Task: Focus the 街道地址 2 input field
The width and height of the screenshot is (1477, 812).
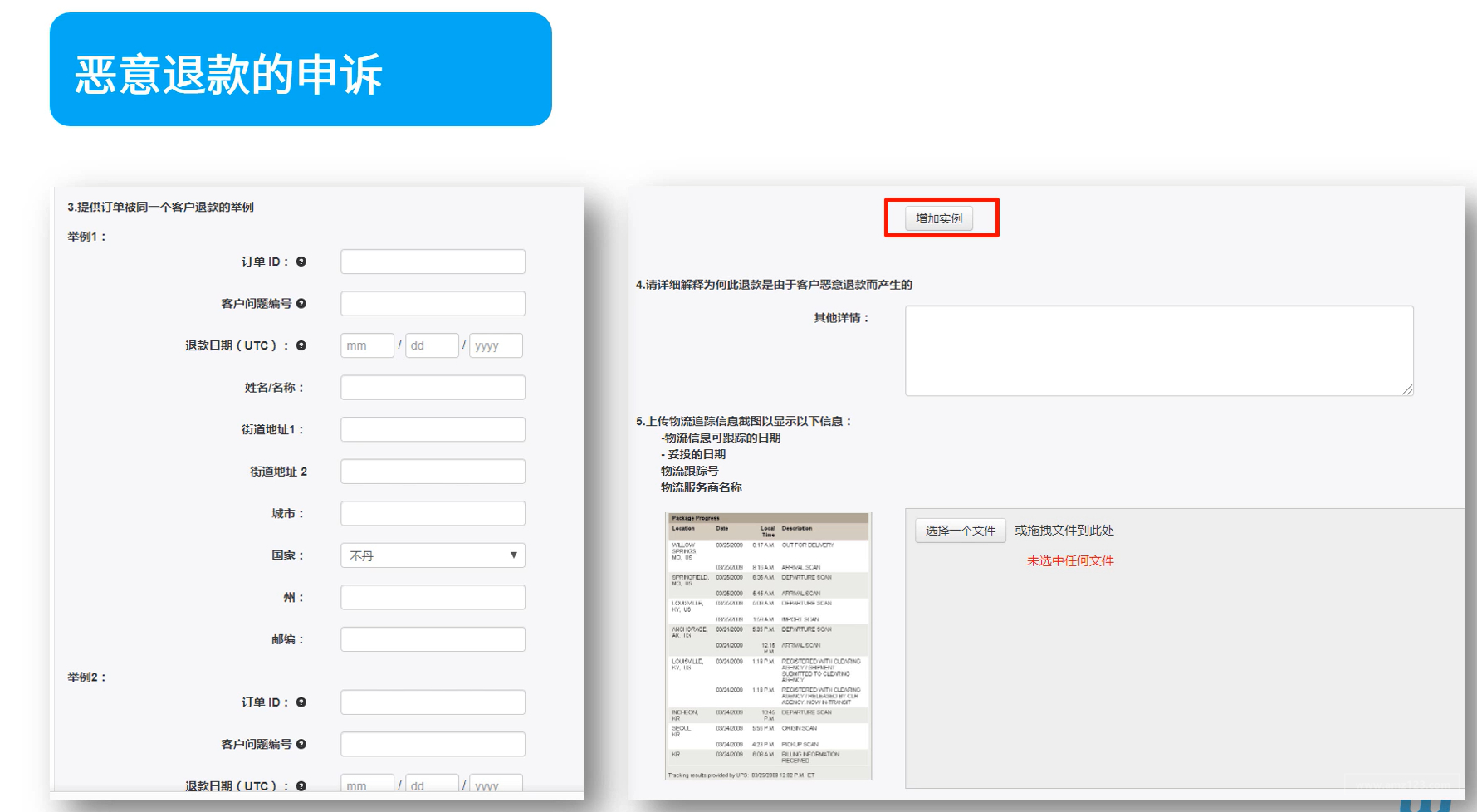Action: click(433, 472)
